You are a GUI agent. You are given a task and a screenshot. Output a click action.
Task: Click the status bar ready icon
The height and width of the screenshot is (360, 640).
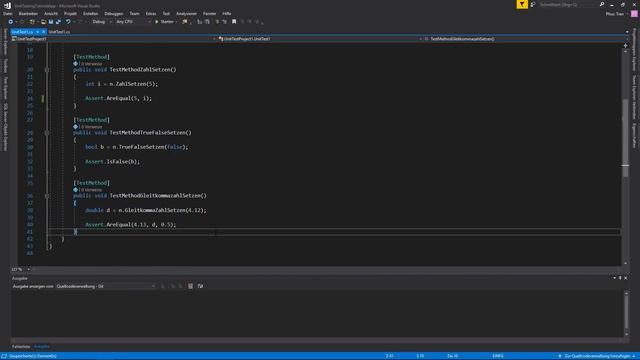(x=4, y=356)
